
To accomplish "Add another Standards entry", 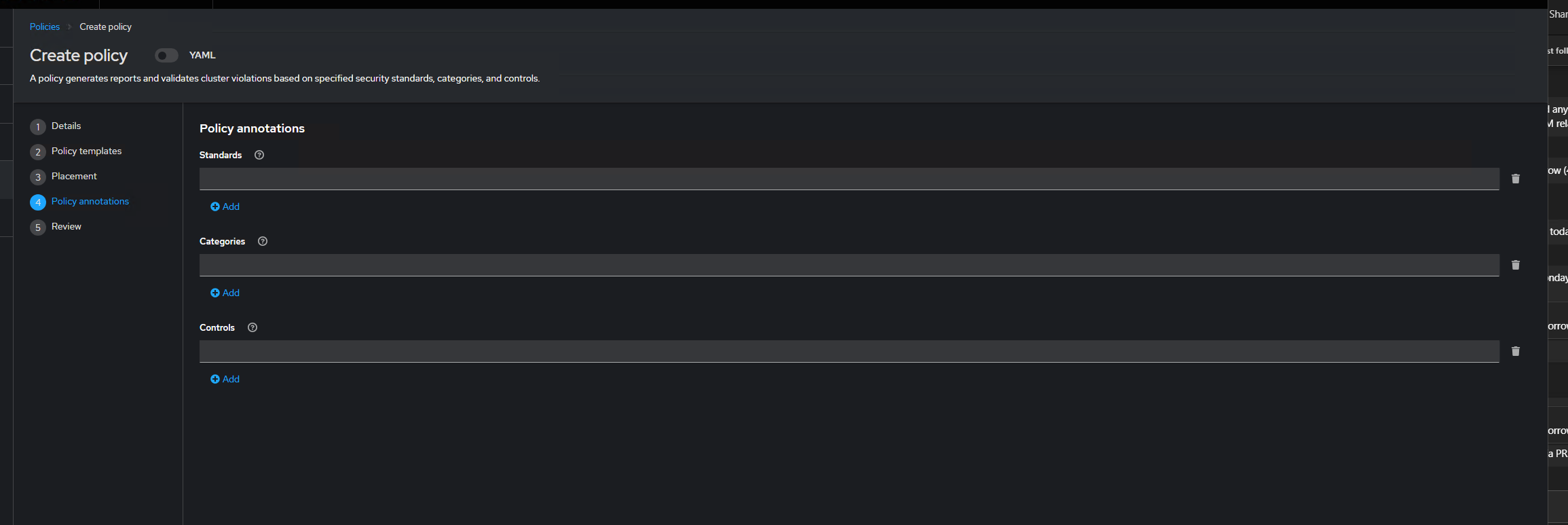I will click(225, 206).
